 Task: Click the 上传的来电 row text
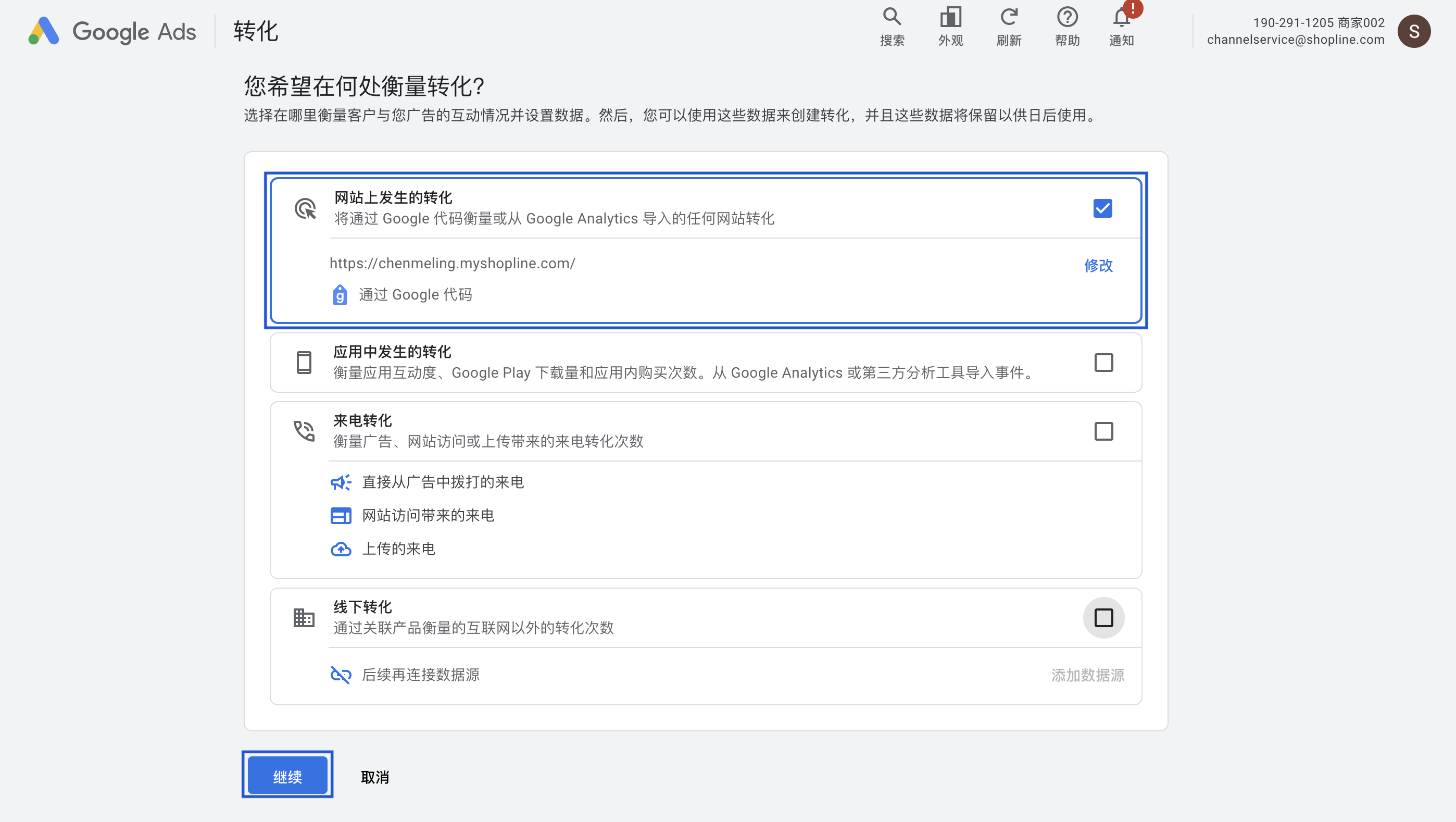click(x=398, y=549)
